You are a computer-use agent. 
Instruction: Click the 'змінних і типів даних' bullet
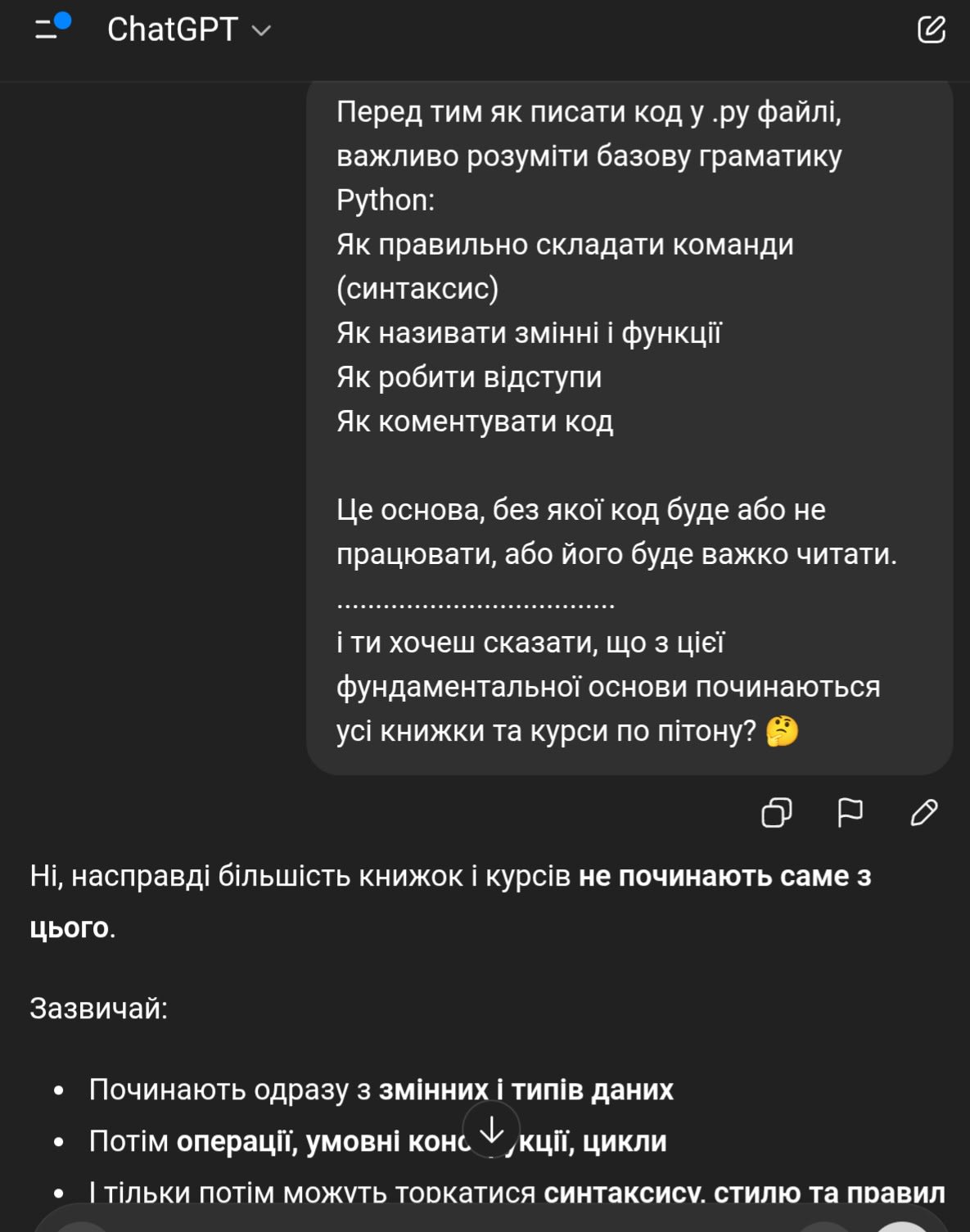click(526, 1090)
